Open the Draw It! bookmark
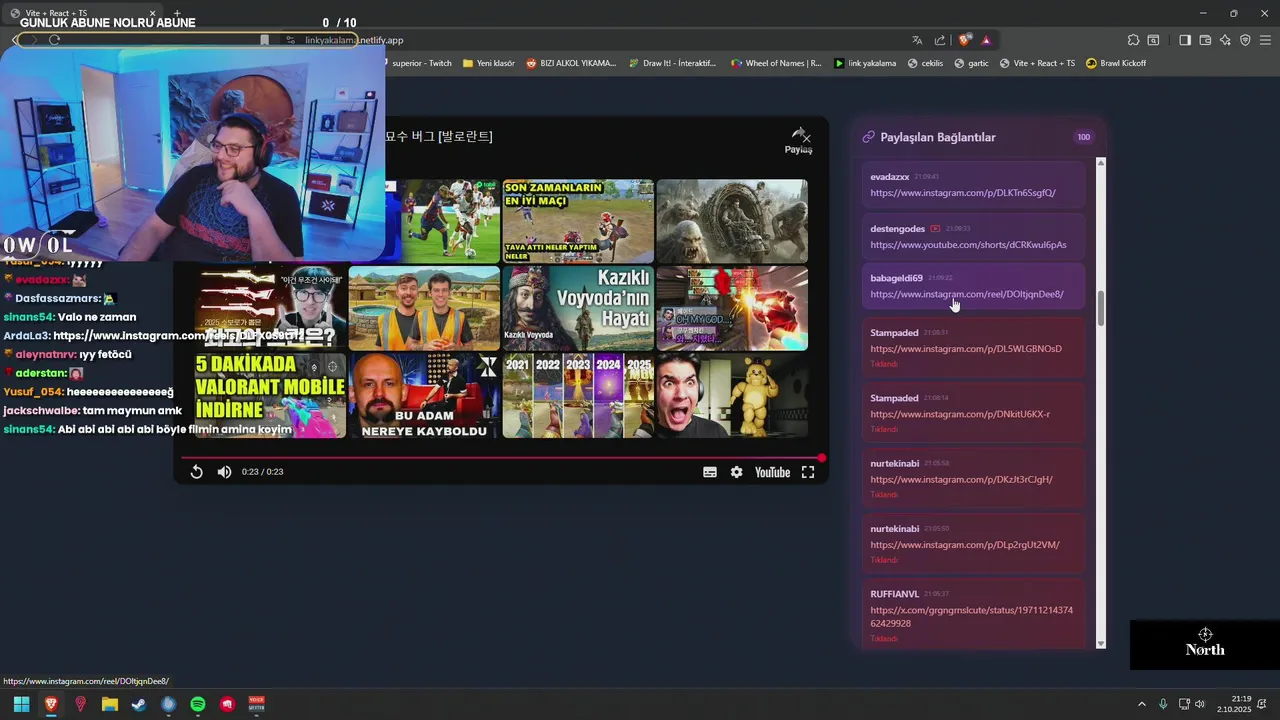 tap(673, 63)
